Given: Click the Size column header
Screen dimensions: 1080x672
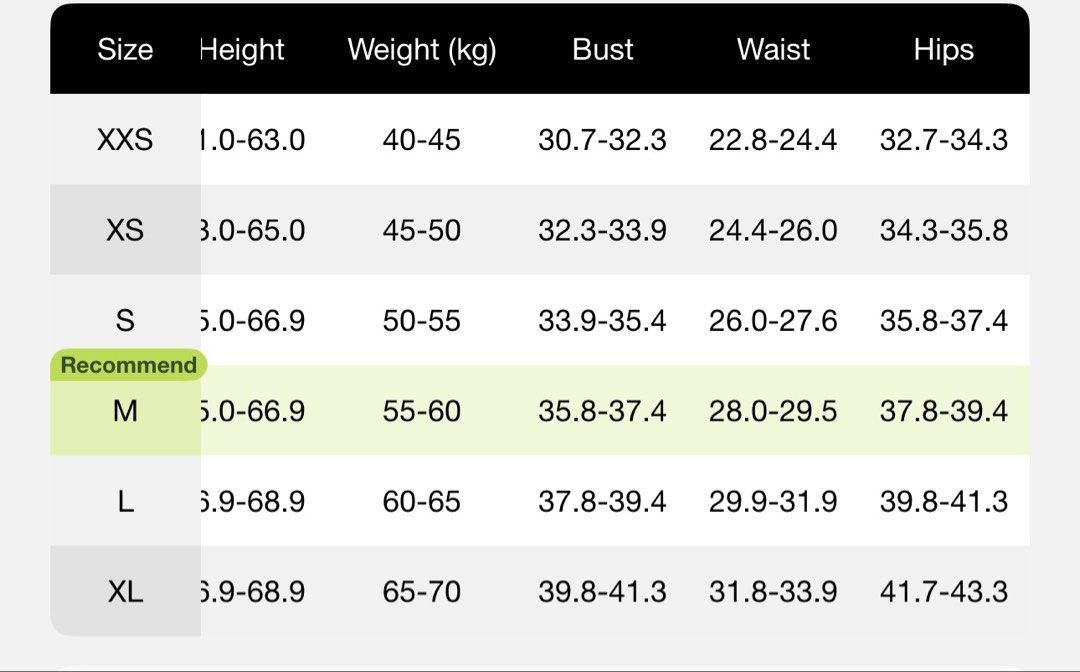Looking at the screenshot, I should pos(125,50).
